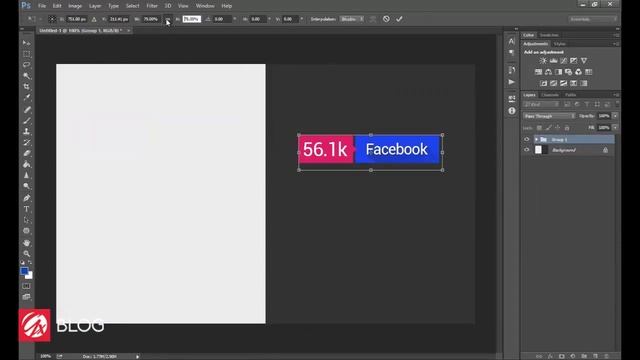This screenshot has height=360, width=640.
Task: Switch to the Channels tab
Action: (x=550, y=95)
